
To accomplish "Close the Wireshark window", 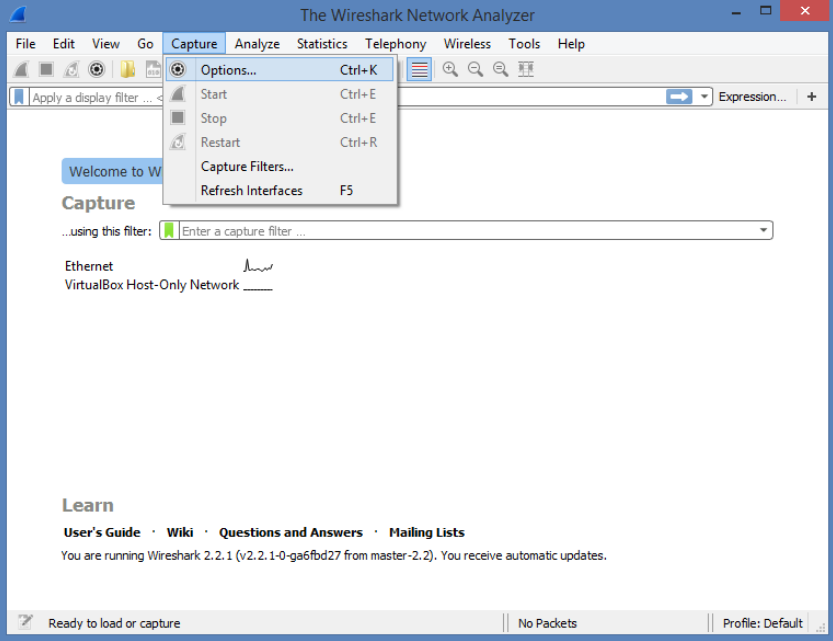I will (805, 10).
